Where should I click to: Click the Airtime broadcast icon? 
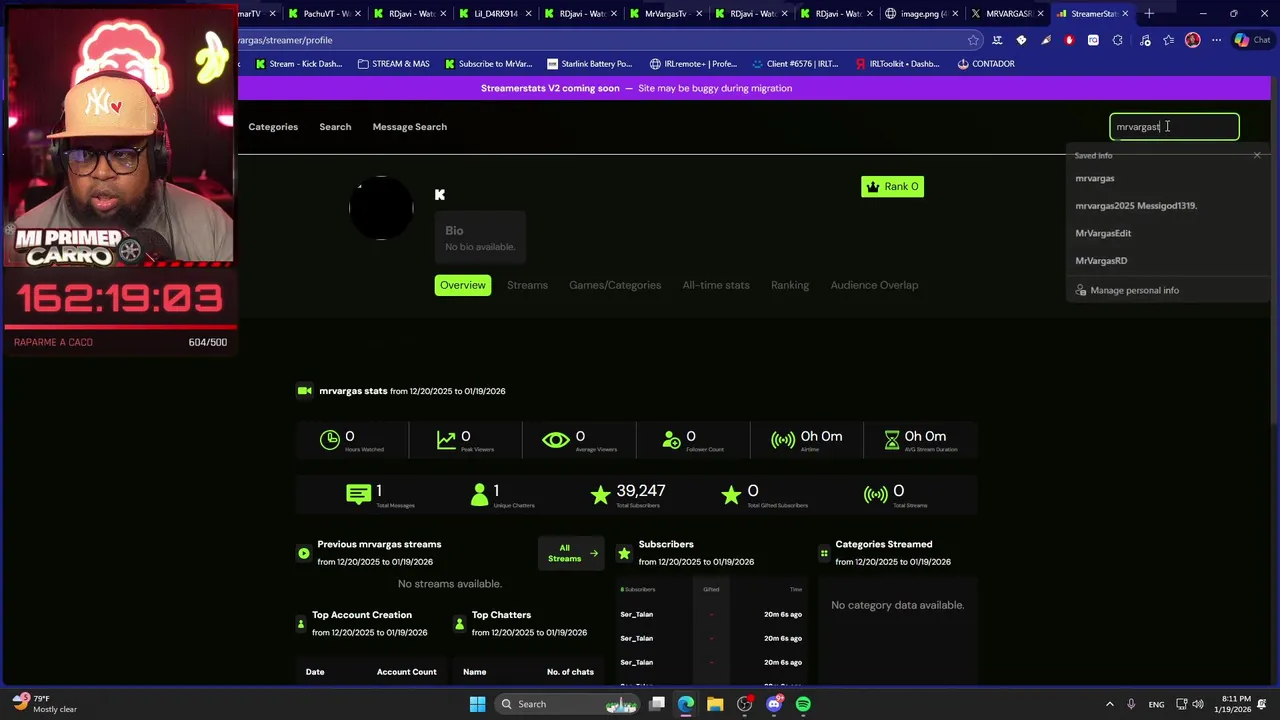tap(783, 440)
